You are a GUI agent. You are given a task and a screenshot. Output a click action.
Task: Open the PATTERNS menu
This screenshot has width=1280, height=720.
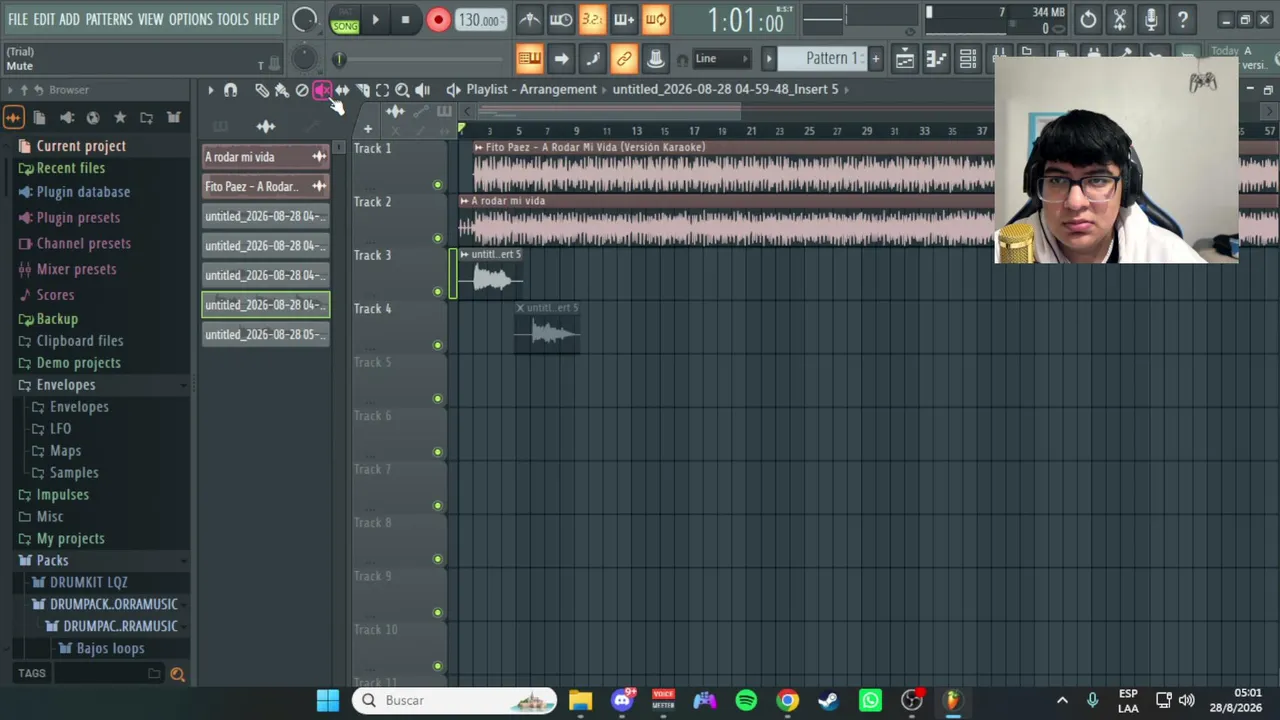point(109,19)
